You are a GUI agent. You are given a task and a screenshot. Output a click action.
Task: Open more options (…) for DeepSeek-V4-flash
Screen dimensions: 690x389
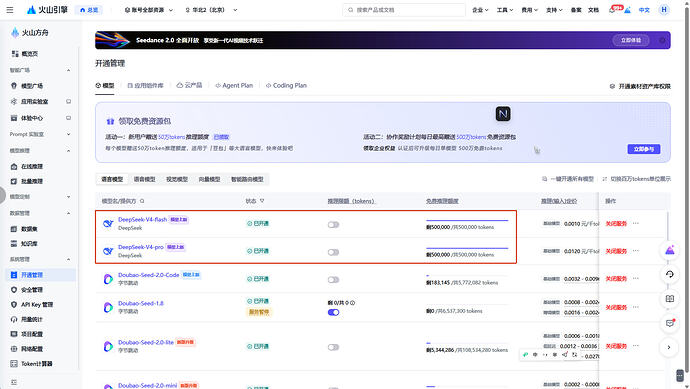click(x=636, y=224)
